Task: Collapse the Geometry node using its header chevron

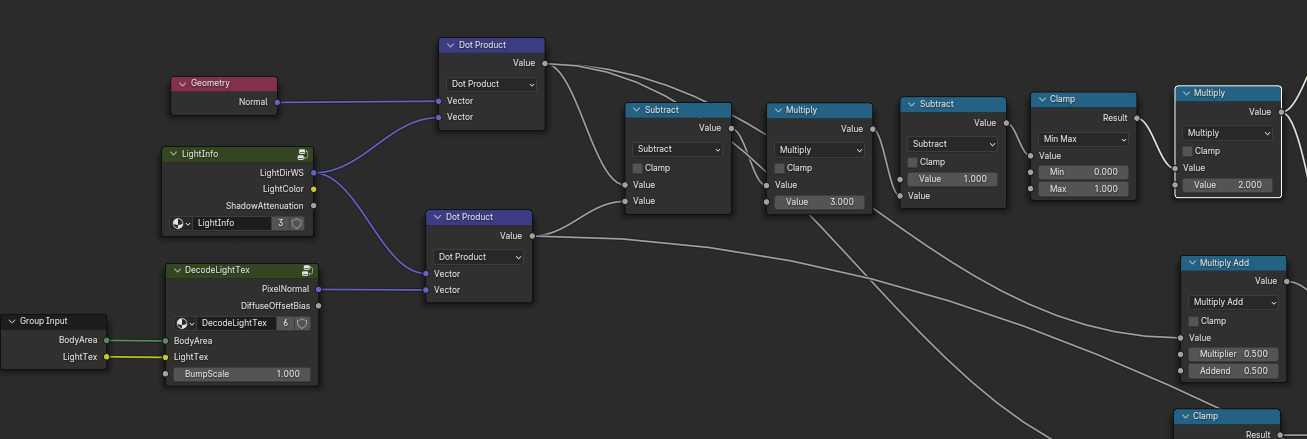Action: click(x=181, y=84)
